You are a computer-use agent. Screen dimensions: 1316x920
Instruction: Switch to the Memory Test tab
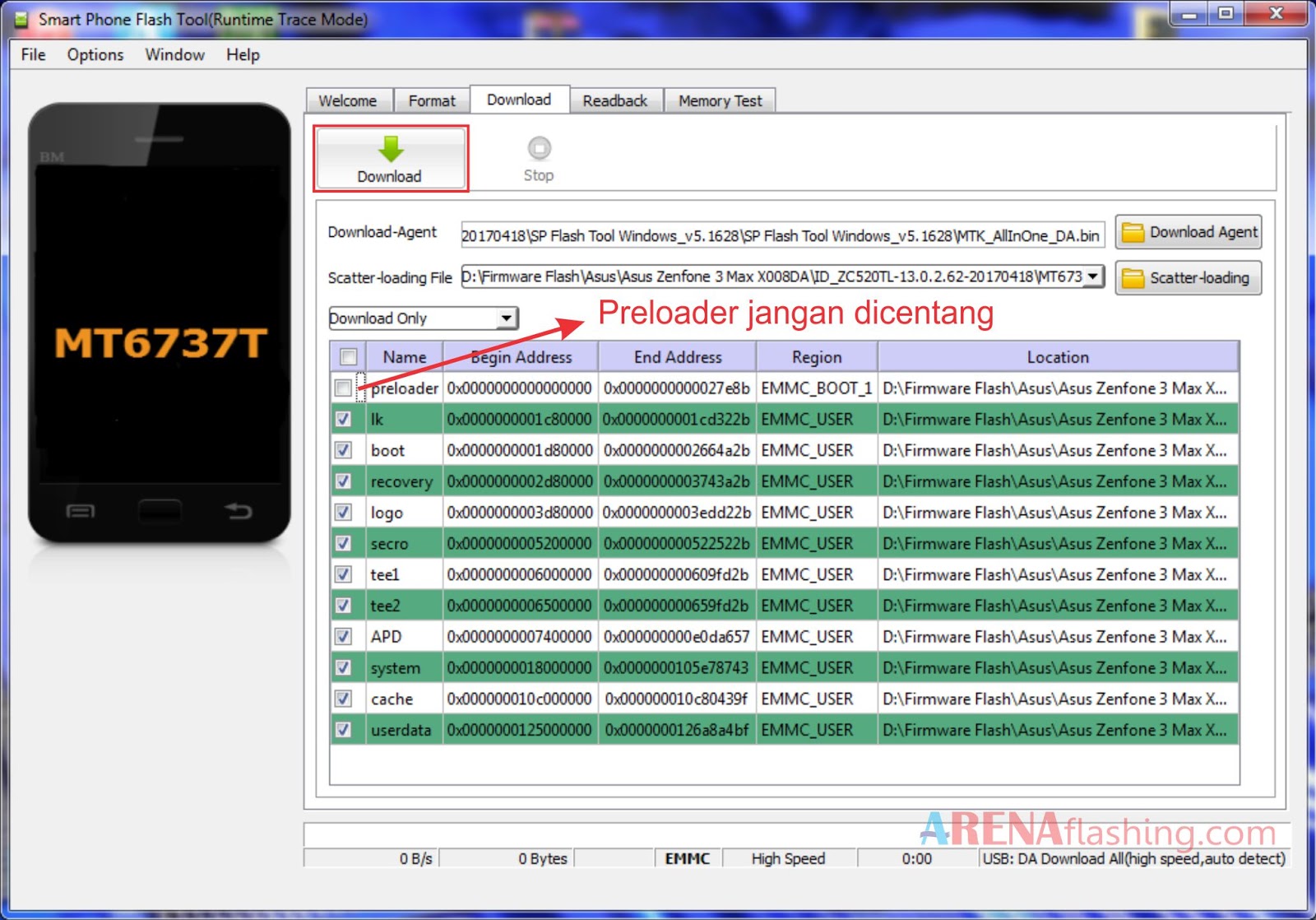click(720, 99)
